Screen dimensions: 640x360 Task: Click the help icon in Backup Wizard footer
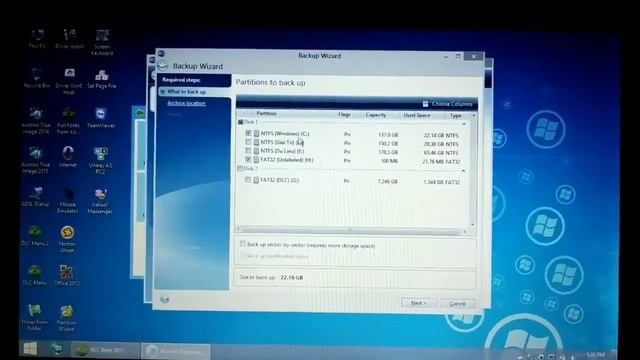(x=164, y=299)
